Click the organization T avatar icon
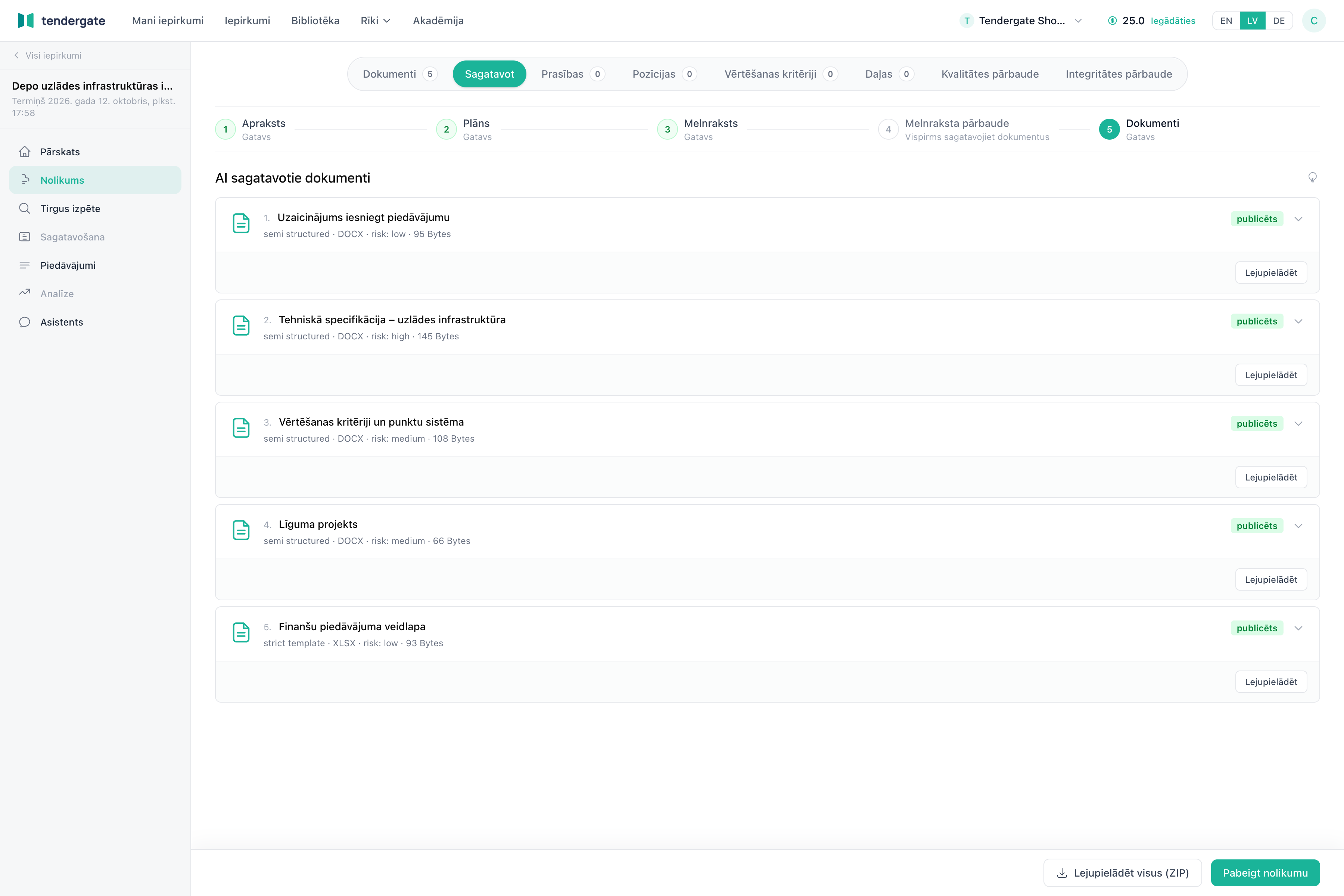Image resolution: width=1344 pixels, height=896 pixels. click(x=966, y=21)
